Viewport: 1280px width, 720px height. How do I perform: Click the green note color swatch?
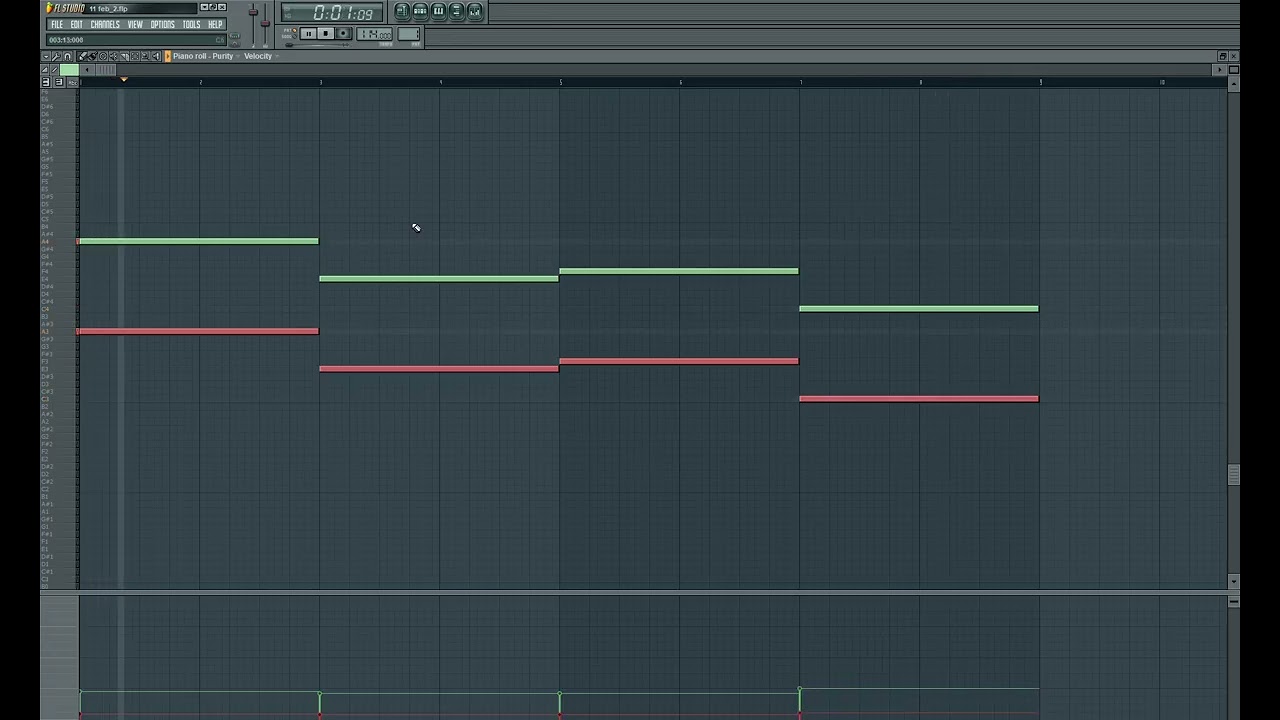pos(69,70)
